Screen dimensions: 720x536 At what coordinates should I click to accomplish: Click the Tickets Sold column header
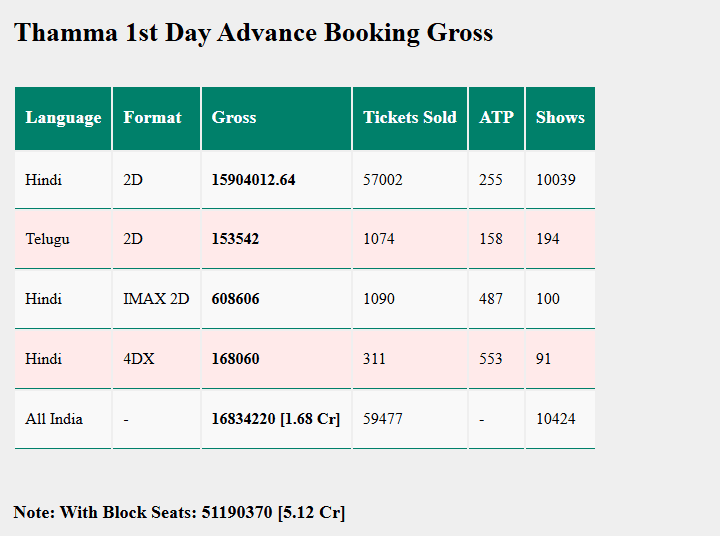[409, 118]
